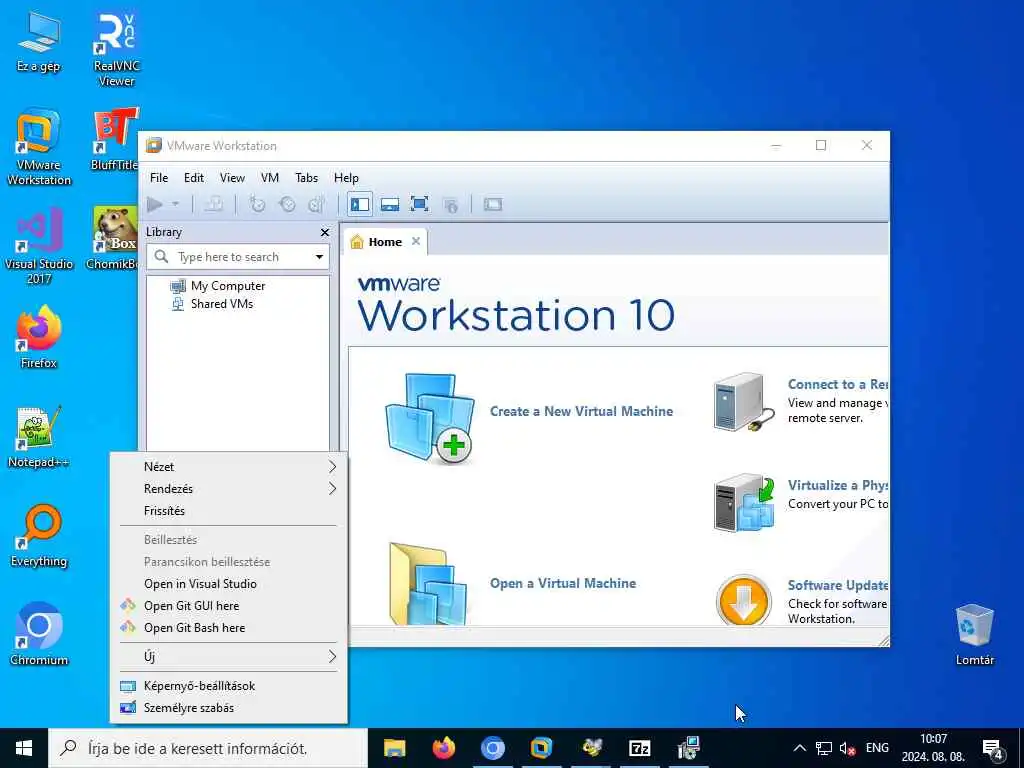The width and height of the screenshot is (1024, 768).
Task: Click the Software Updates download icon
Action: [x=744, y=600]
